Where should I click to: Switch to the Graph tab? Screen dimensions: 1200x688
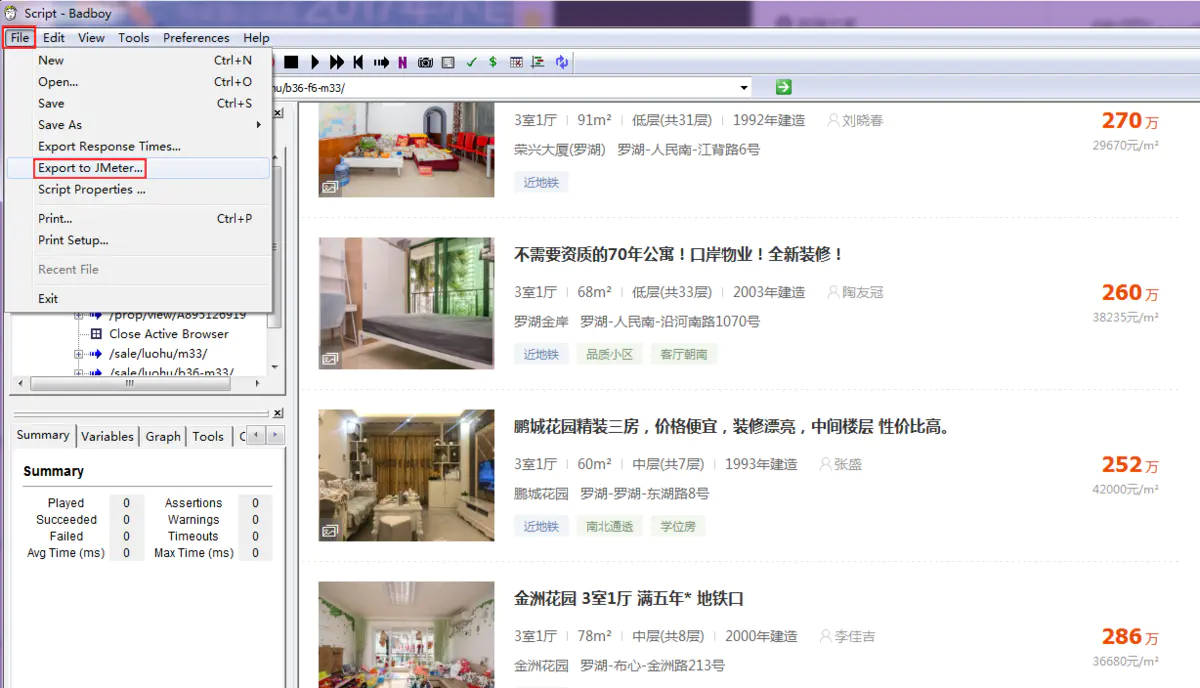tap(163, 436)
